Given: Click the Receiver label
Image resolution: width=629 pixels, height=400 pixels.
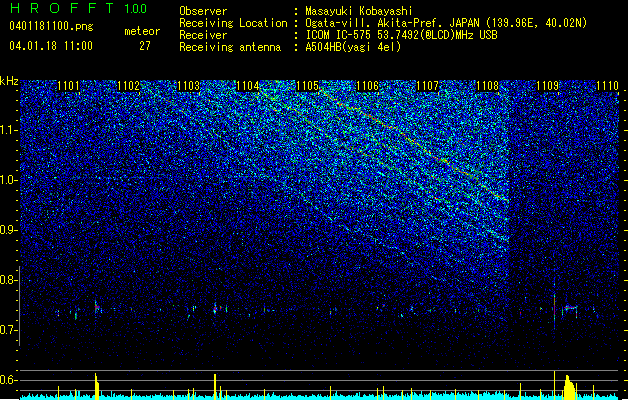Looking at the screenshot, I should click(203, 35).
